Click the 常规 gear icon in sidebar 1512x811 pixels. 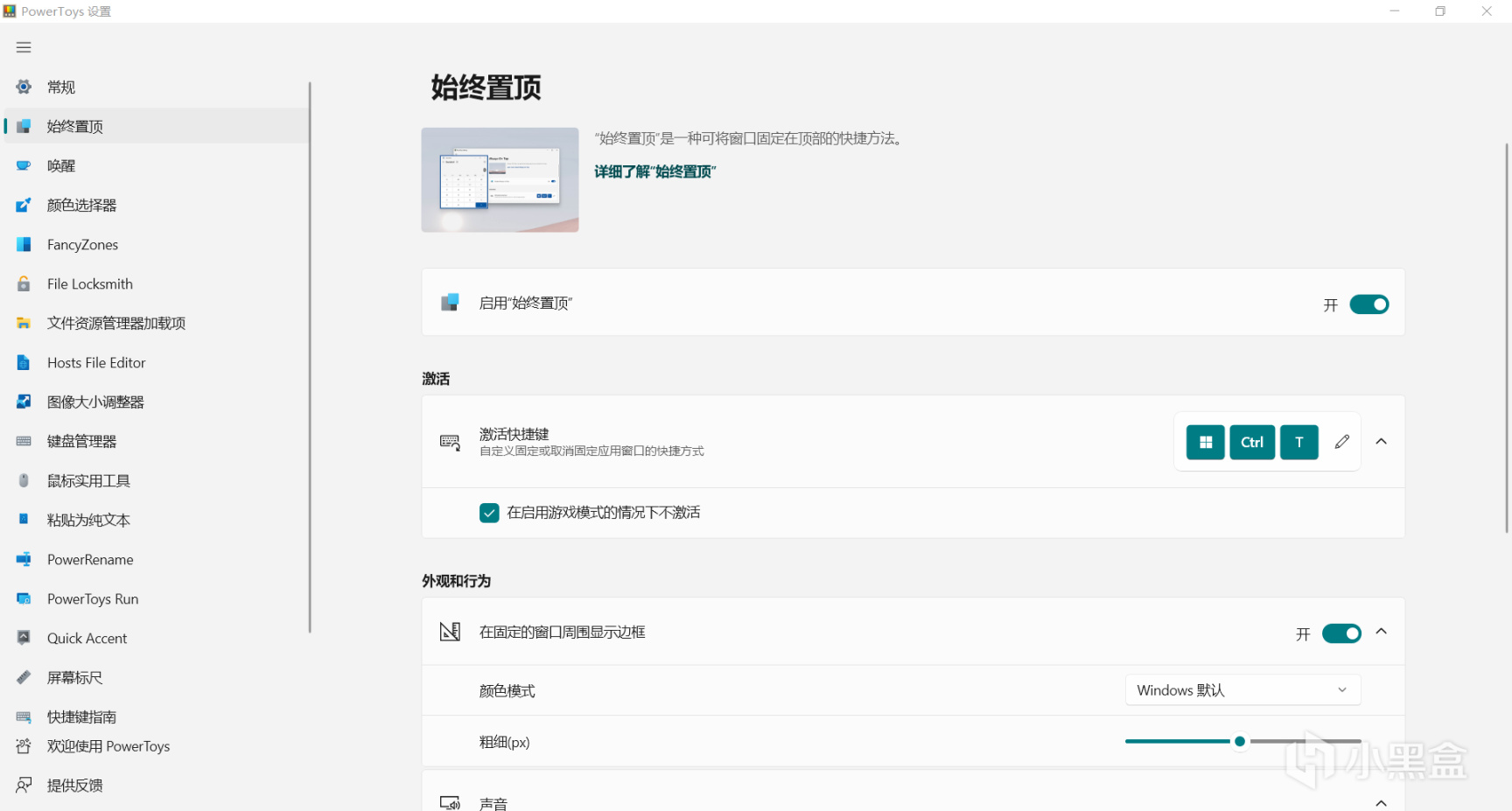(x=24, y=87)
